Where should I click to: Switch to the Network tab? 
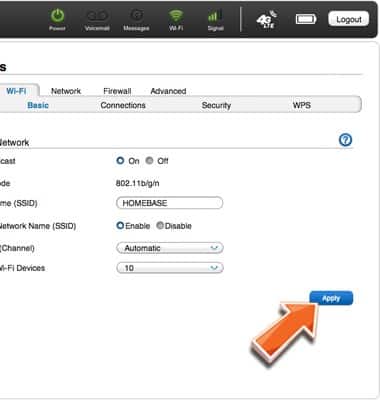coord(66,91)
